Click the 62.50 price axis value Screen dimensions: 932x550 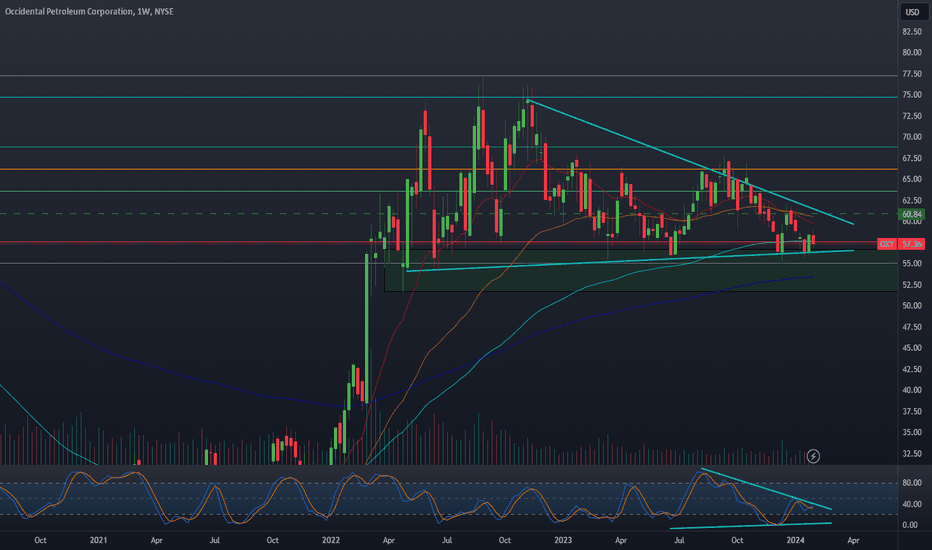click(x=912, y=200)
